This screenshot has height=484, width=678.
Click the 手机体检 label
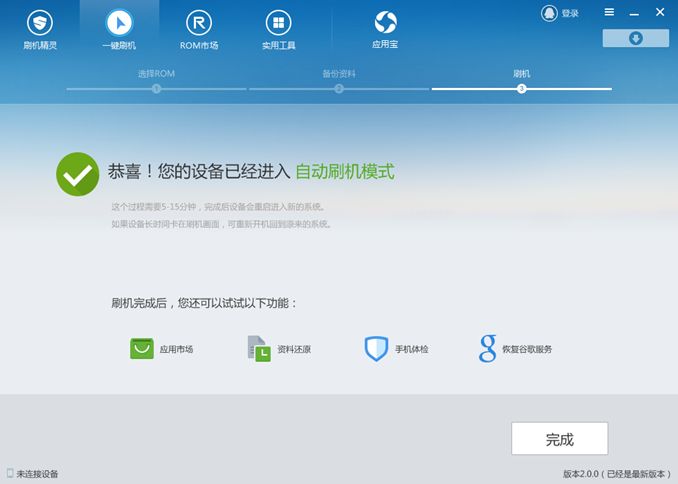point(412,349)
